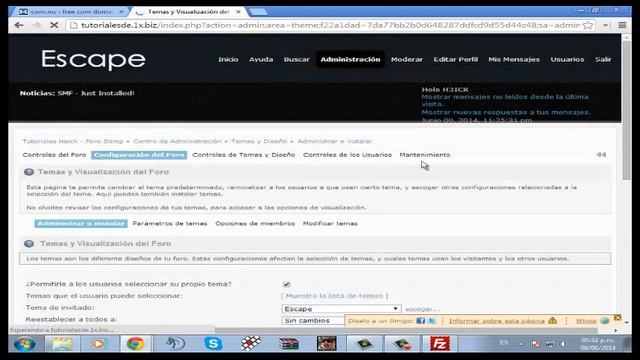640x360 pixels.
Task: Click Temas y Diseño breadcrumb link
Action: 259,141
